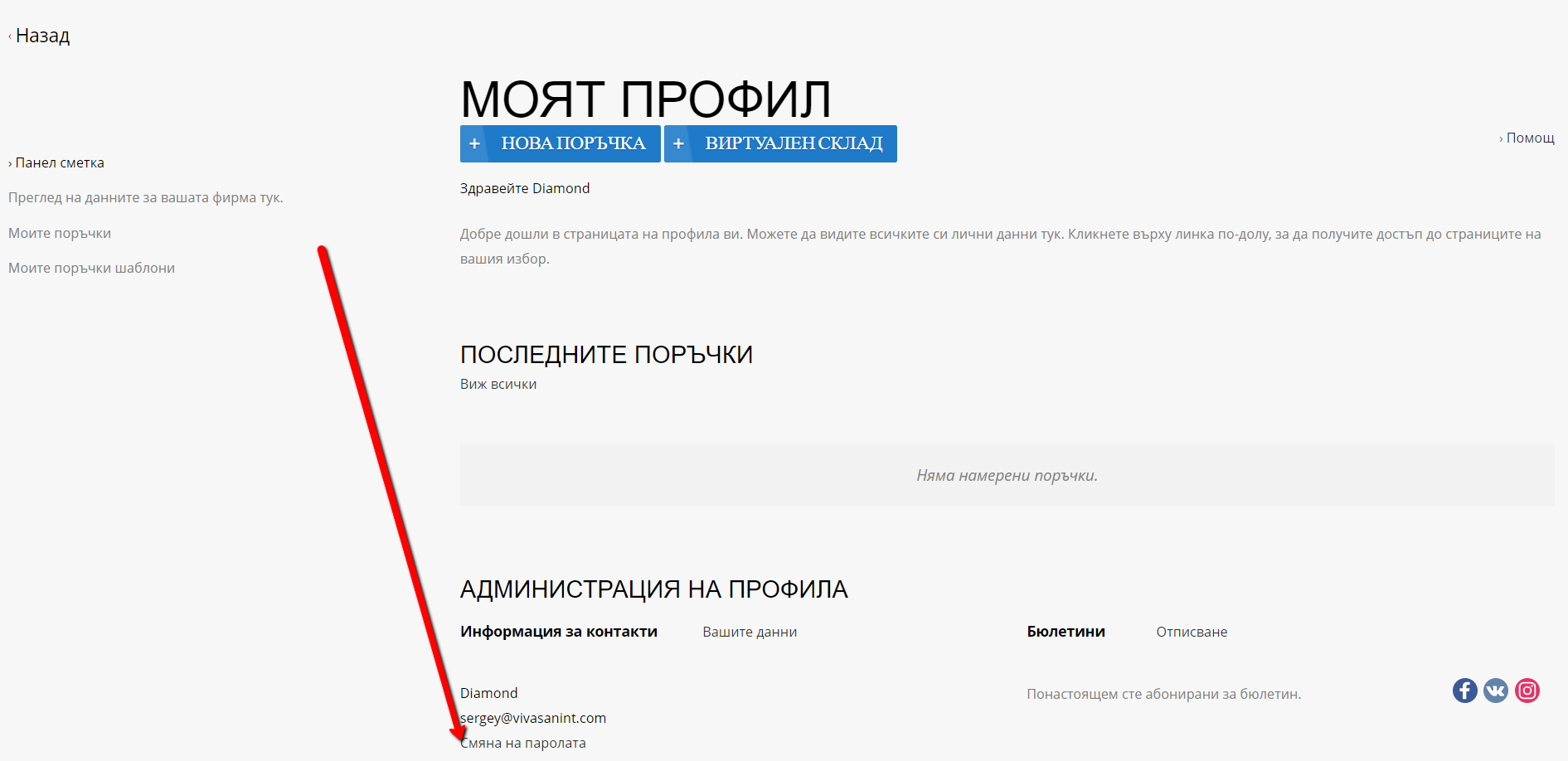Screen dimensions: 1568x761
Task: Click the plus icon on Нова поръчка button
Action: click(x=474, y=143)
